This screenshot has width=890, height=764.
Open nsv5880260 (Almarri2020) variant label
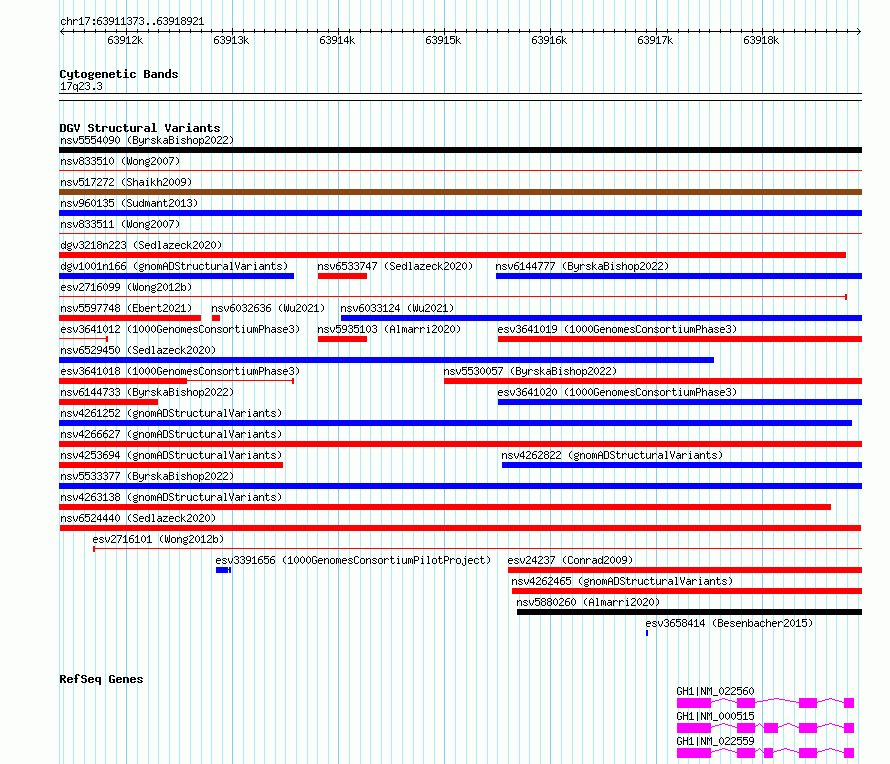click(x=588, y=602)
